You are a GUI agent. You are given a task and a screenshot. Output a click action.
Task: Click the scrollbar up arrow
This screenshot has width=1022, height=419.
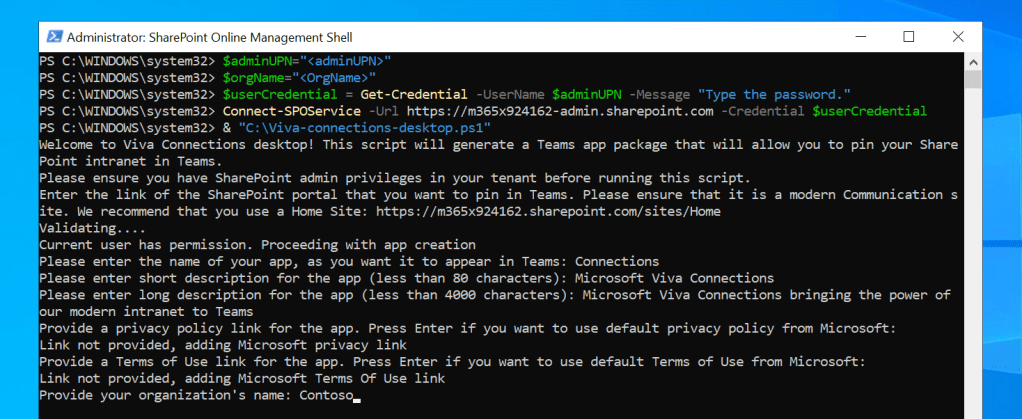[971, 61]
